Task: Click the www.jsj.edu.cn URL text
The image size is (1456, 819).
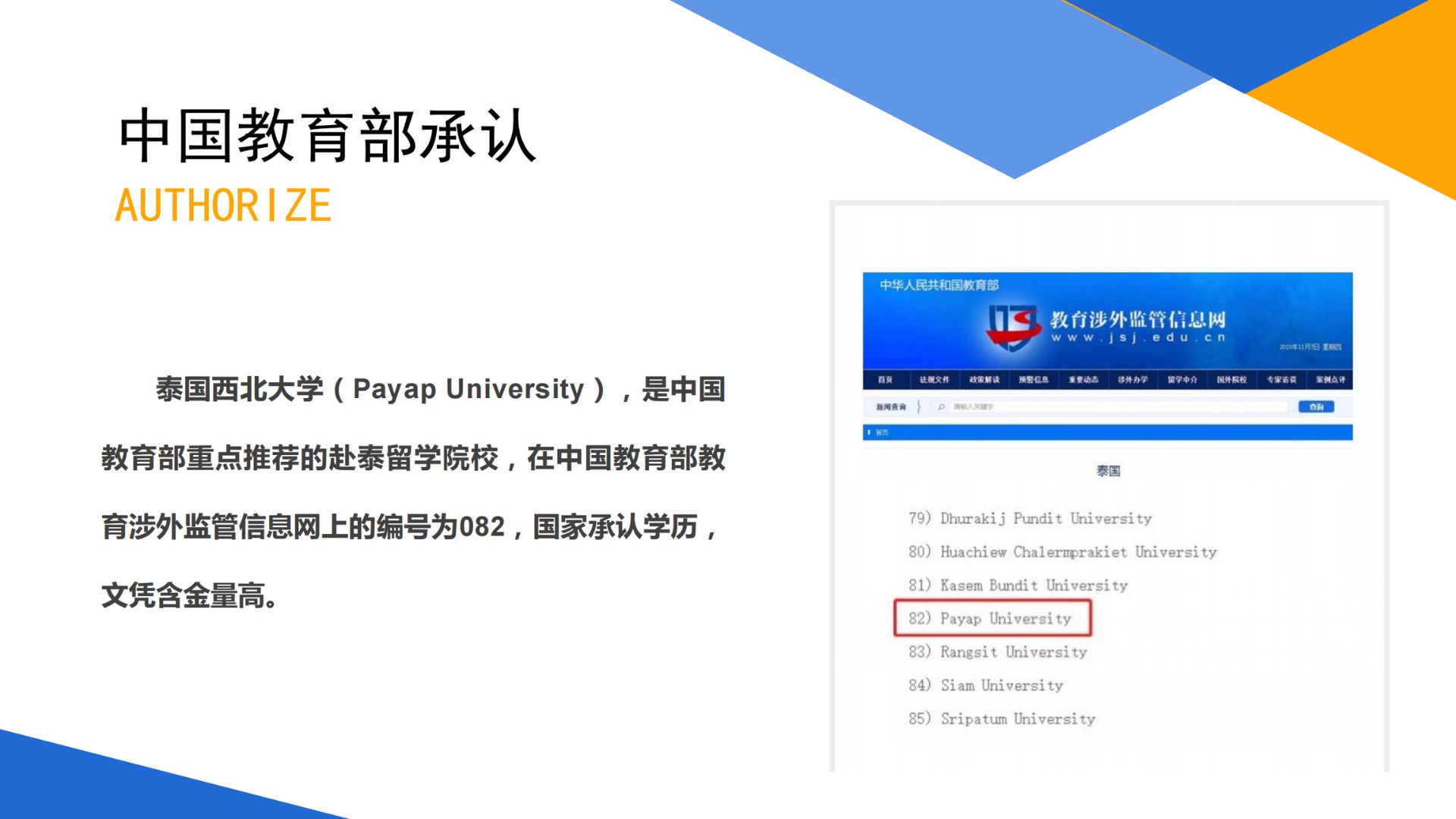Action: (x=1138, y=337)
